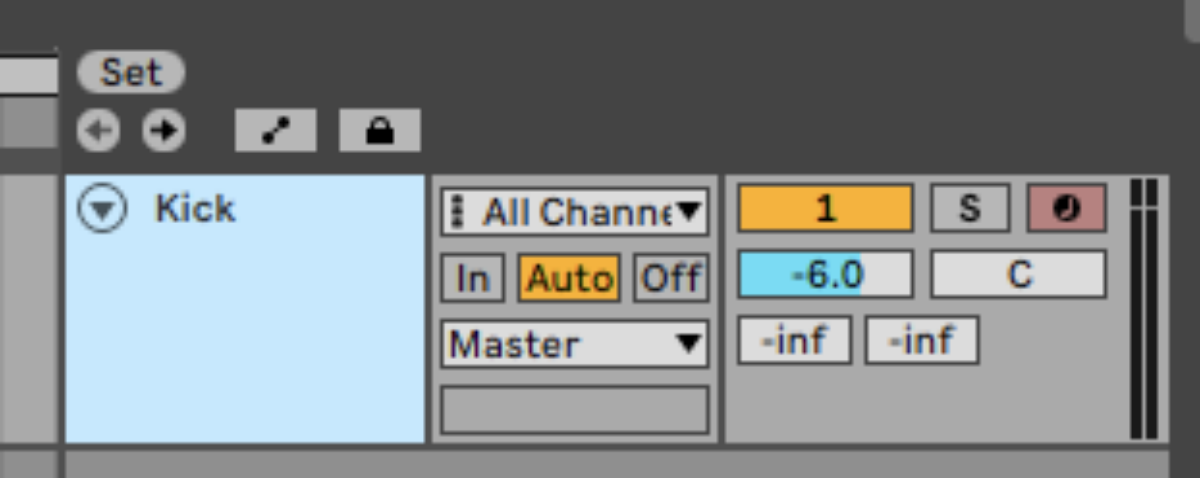The height and width of the screenshot is (478, 1200).
Task: Click the pan control showing C
Action: (x=1019, y=274)
